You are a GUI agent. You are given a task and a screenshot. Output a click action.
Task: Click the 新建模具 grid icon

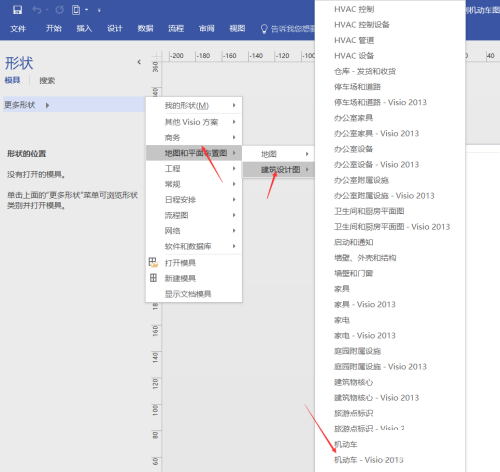coord(153,278)
